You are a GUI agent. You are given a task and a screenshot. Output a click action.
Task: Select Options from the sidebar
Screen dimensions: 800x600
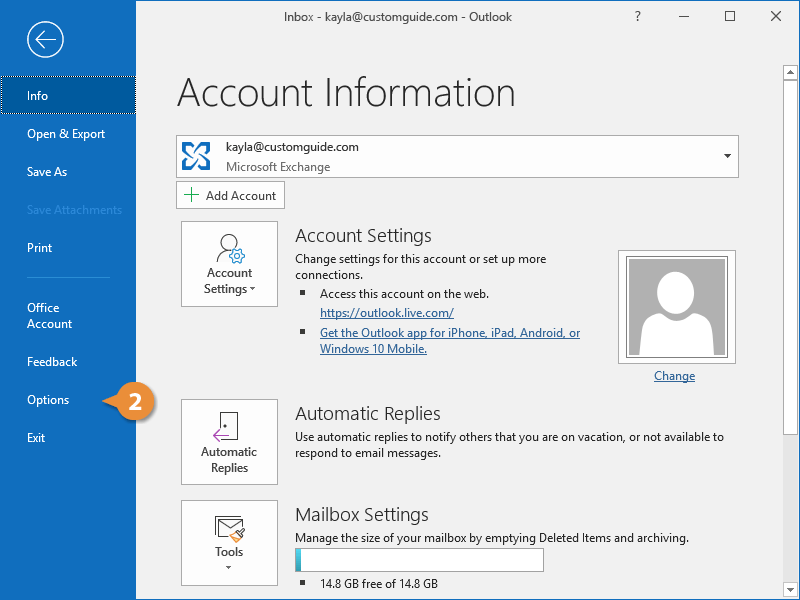click(x=48, y=399)
